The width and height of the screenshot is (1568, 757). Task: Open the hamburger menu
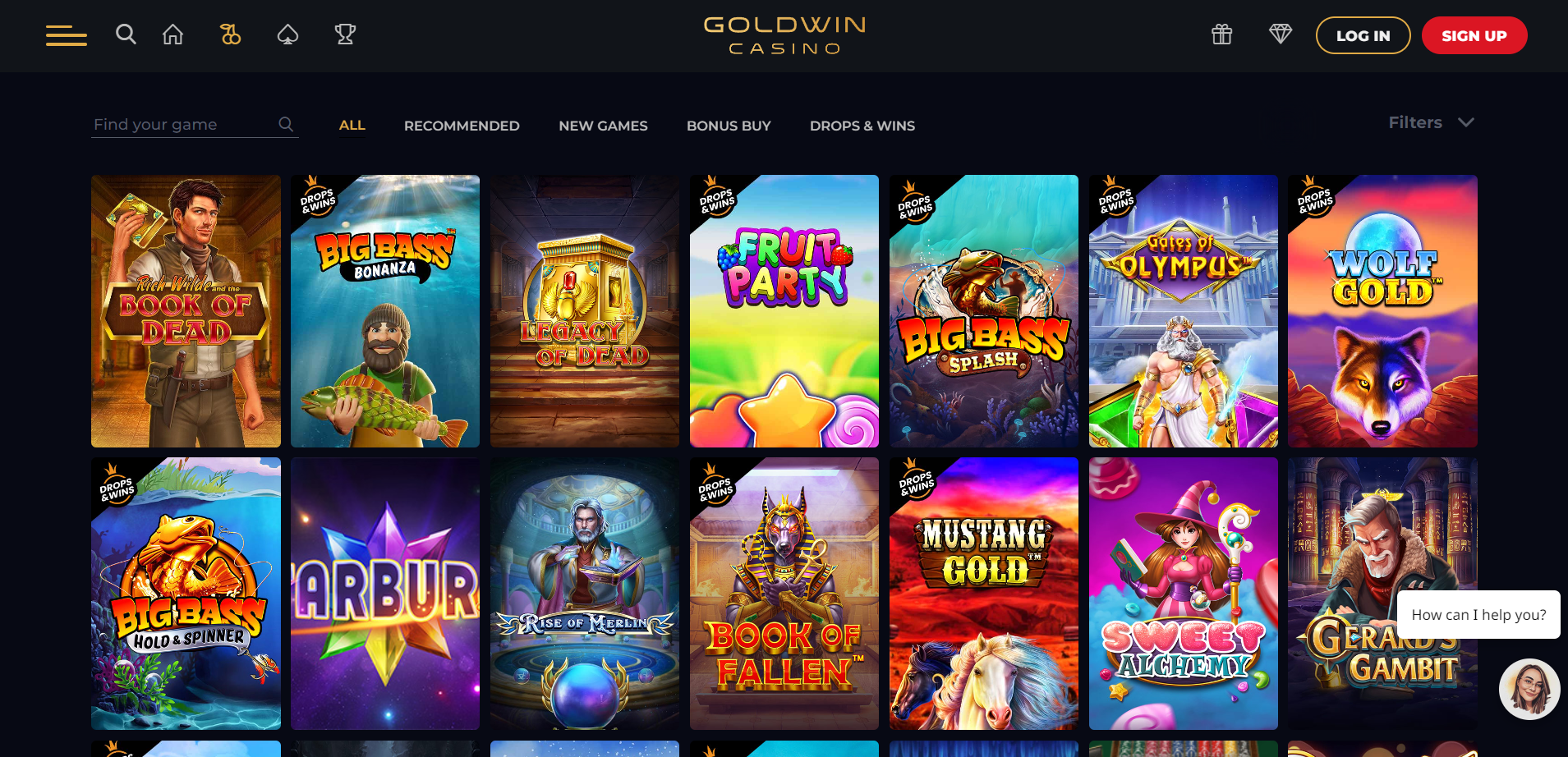pos(67,35)
